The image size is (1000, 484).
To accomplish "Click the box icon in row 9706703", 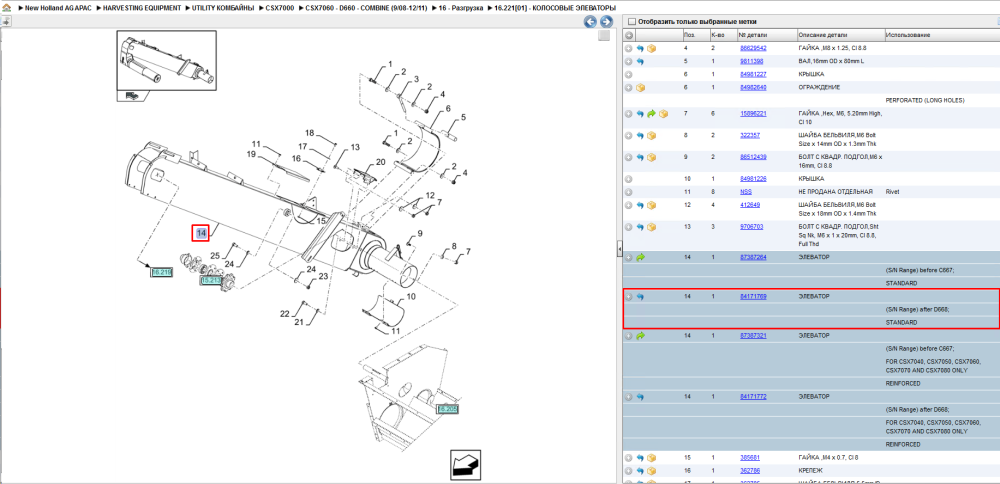I will pyautogui.click(x=652, y=227).
